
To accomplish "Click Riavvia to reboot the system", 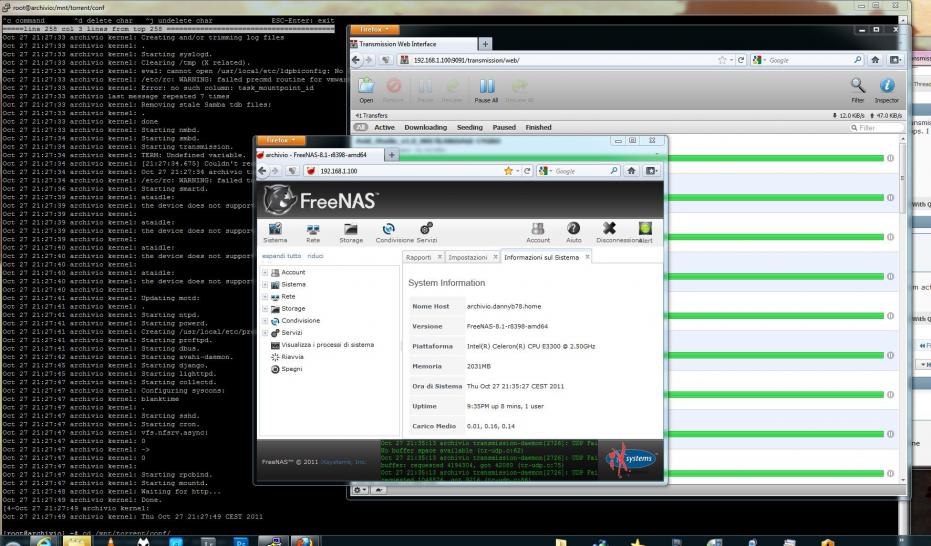I will pos(287,357).
